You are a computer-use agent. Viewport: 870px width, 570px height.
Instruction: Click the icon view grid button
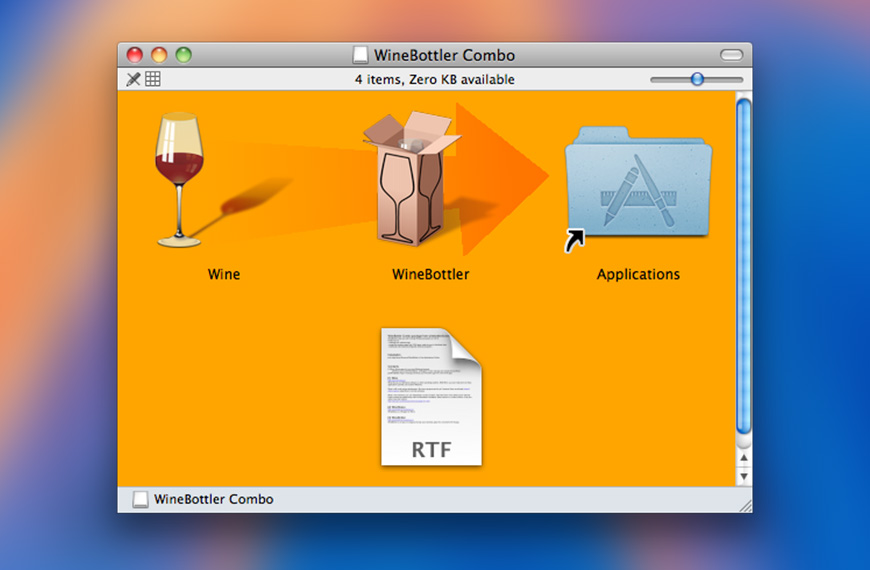click(x=153, y=79)
